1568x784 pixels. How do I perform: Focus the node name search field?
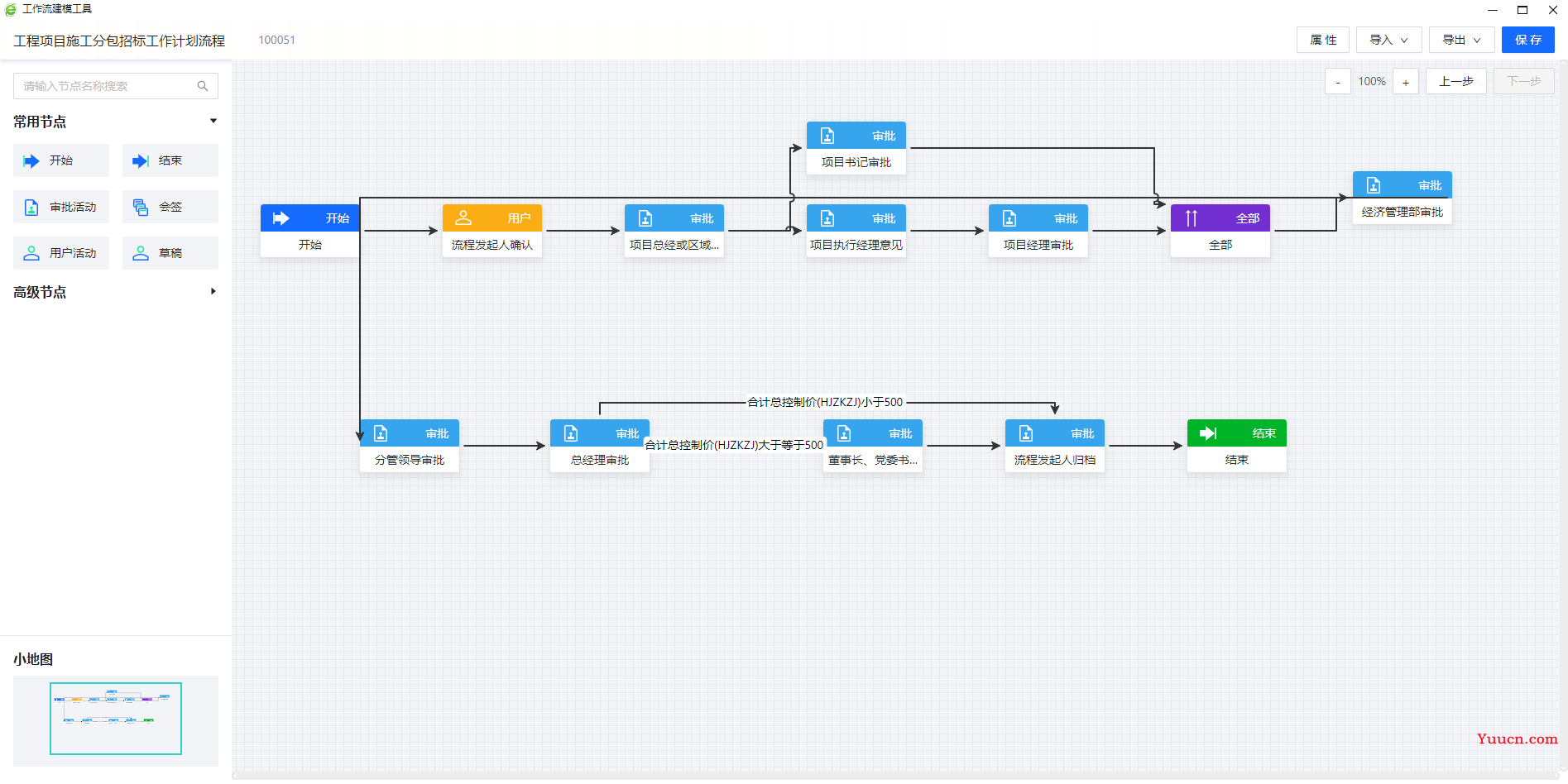[x=116, y=86]
